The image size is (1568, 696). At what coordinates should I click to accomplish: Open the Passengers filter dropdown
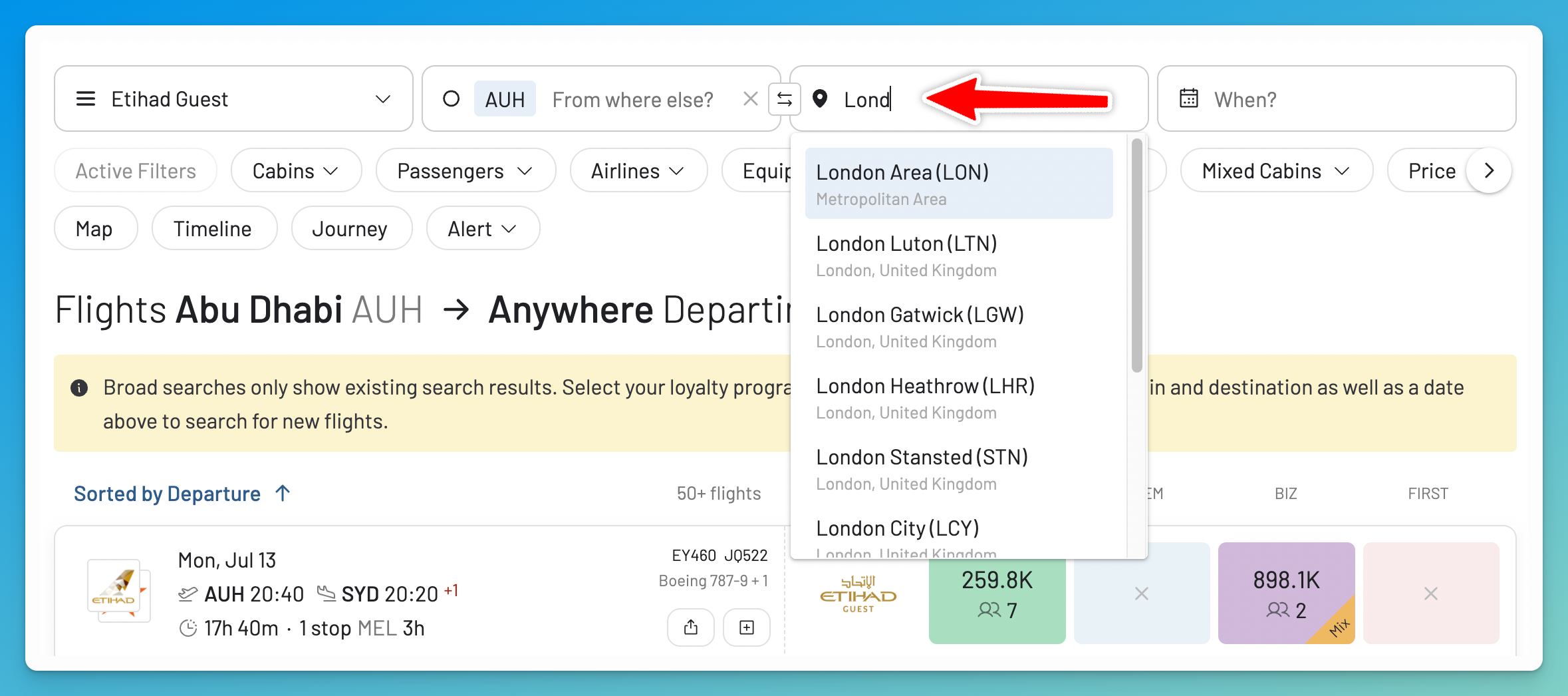pyautogui.click(x=465, y=171)
